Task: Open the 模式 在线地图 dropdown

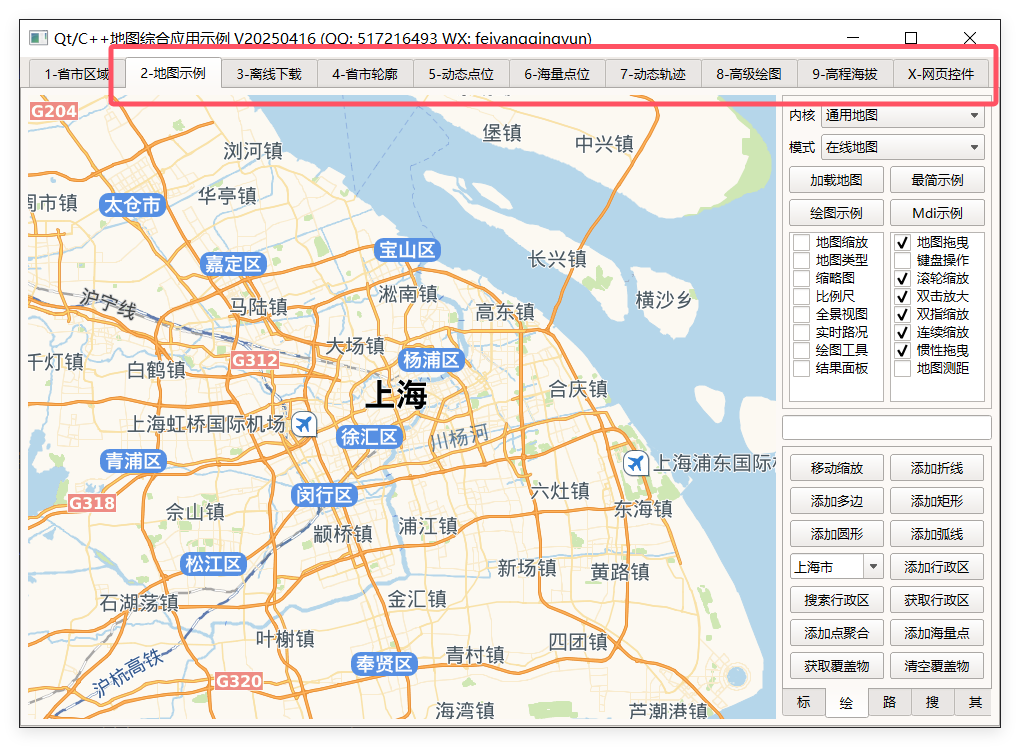Action: click(903, 147)
